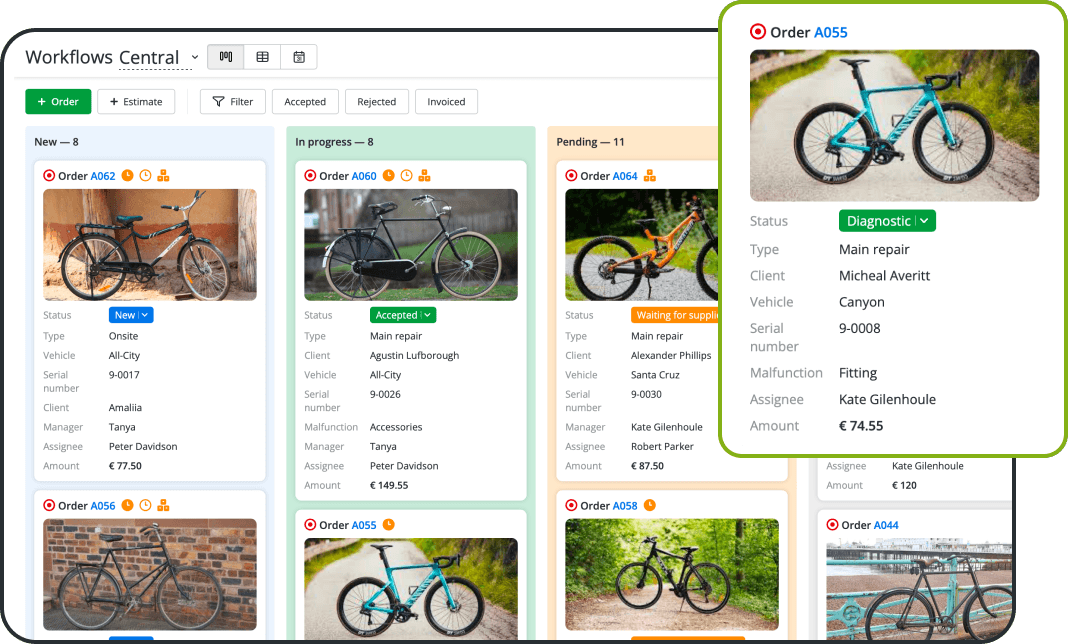Click the filled orange clock icon on Order A056

[x=127, y=506]
